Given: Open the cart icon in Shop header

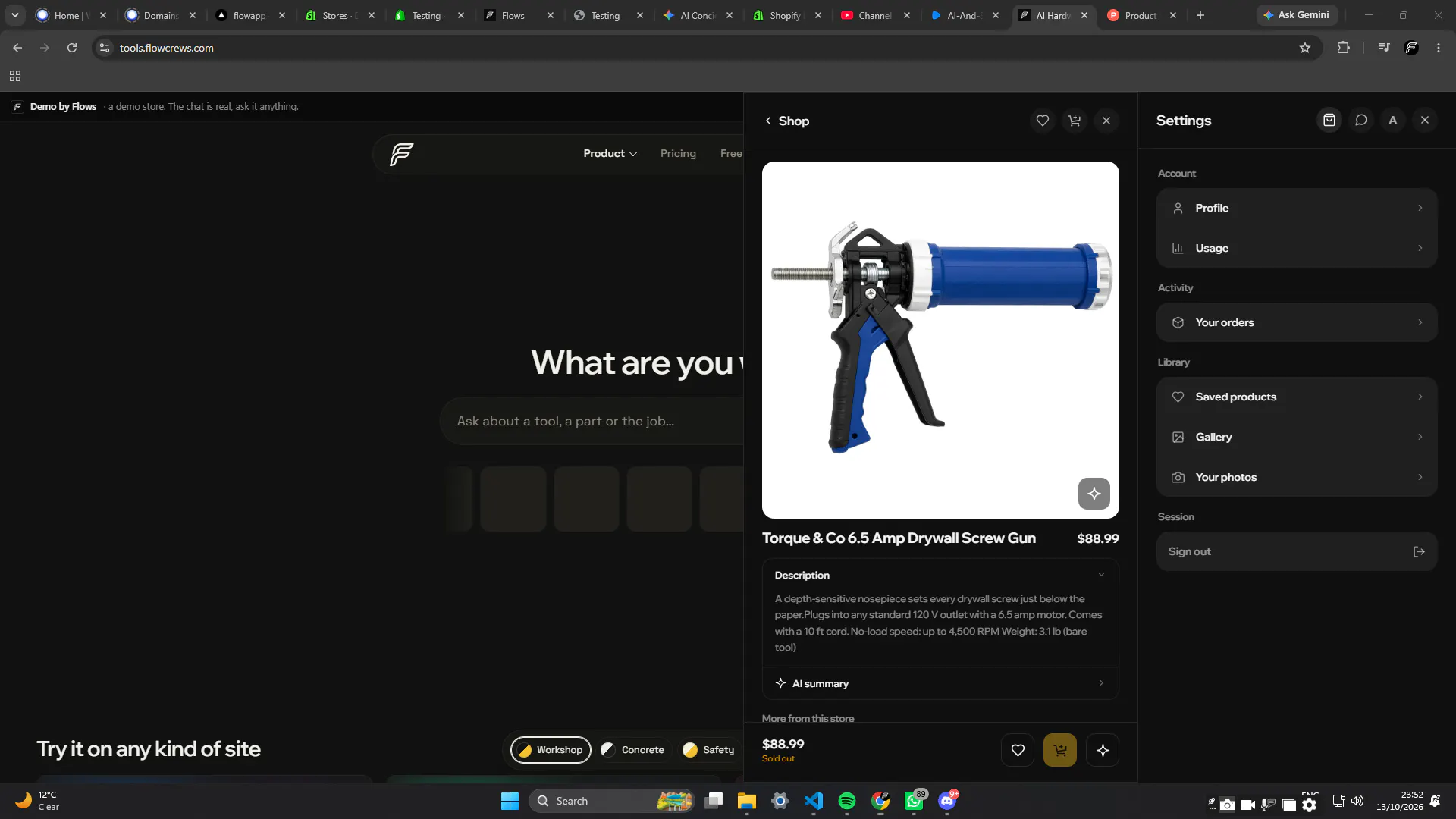Looking at the screenshot, I should point(1075,121).
